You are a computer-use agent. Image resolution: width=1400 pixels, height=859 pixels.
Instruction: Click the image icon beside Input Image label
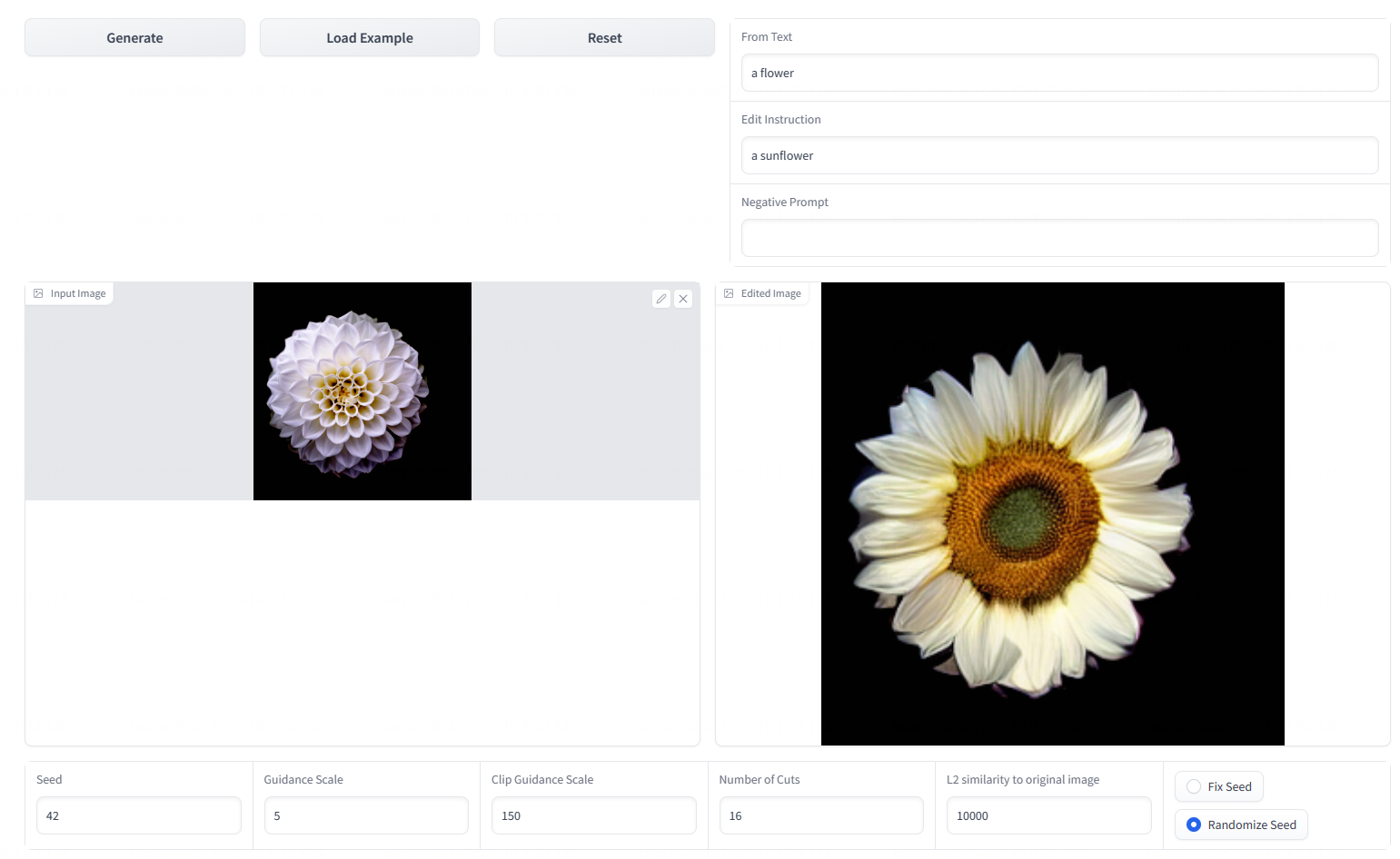click(38, 293)
